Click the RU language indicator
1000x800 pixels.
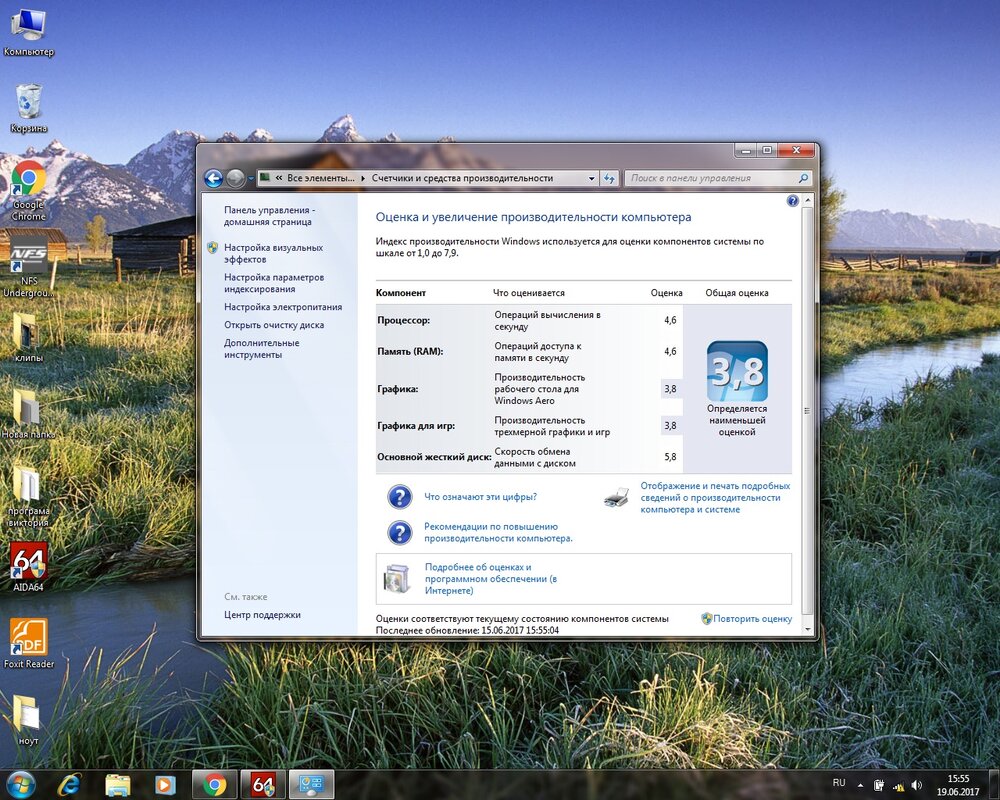(x=838, y=782)
